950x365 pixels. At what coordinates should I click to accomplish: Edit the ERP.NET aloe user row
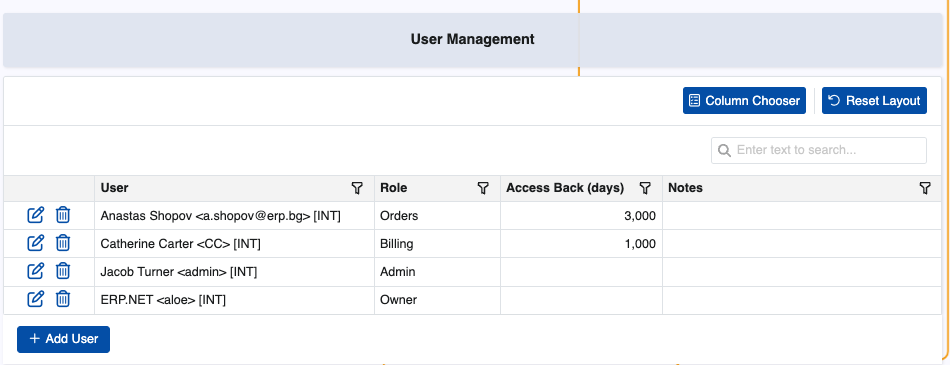pos(36,299)
